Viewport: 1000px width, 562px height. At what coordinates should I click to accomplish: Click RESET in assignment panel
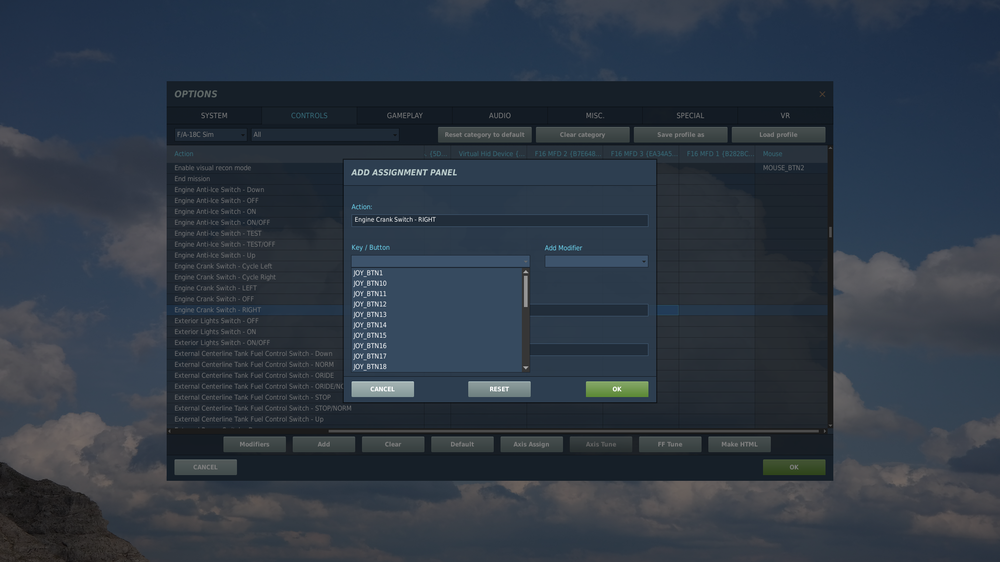pos(499,389)
